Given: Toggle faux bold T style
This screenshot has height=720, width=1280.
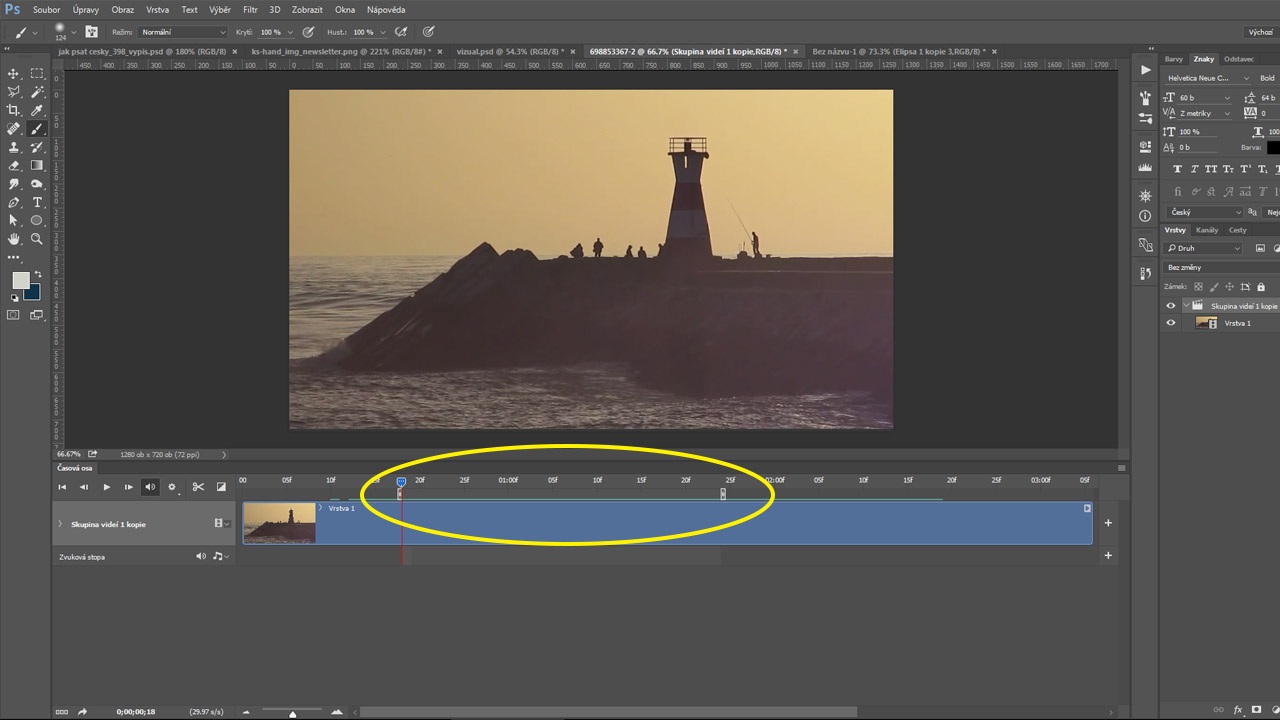Looking at the screenshot, I should click(x=1178, y=169).
